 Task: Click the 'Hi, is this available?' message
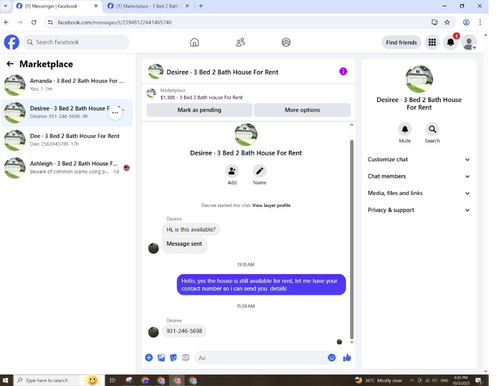pyautogui.click(x=191, y=229)
